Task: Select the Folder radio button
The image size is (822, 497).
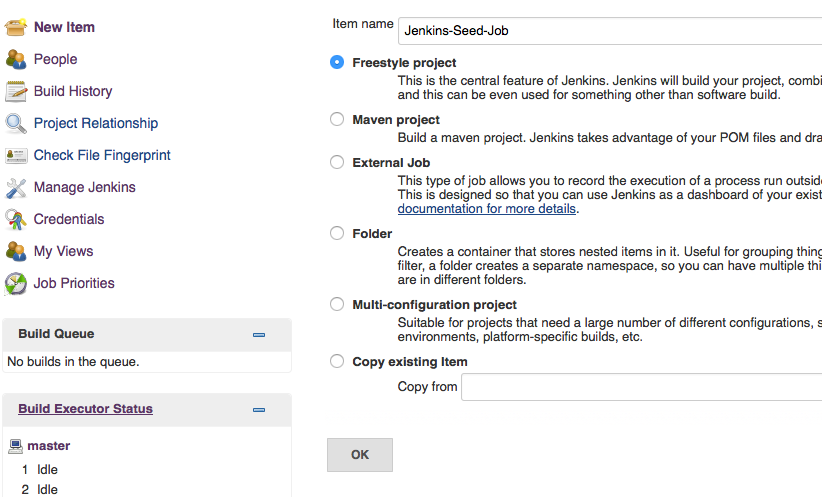Action: coord(337,233)
